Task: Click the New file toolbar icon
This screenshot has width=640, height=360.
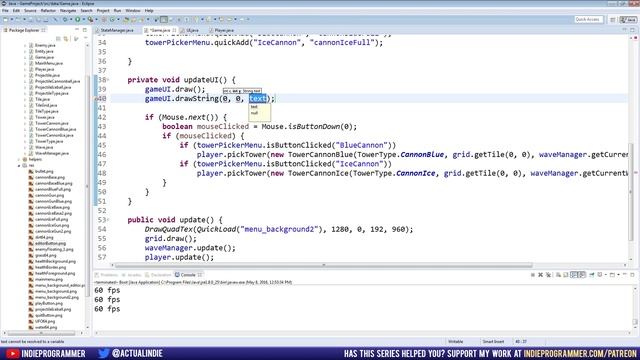Action: 6,19
